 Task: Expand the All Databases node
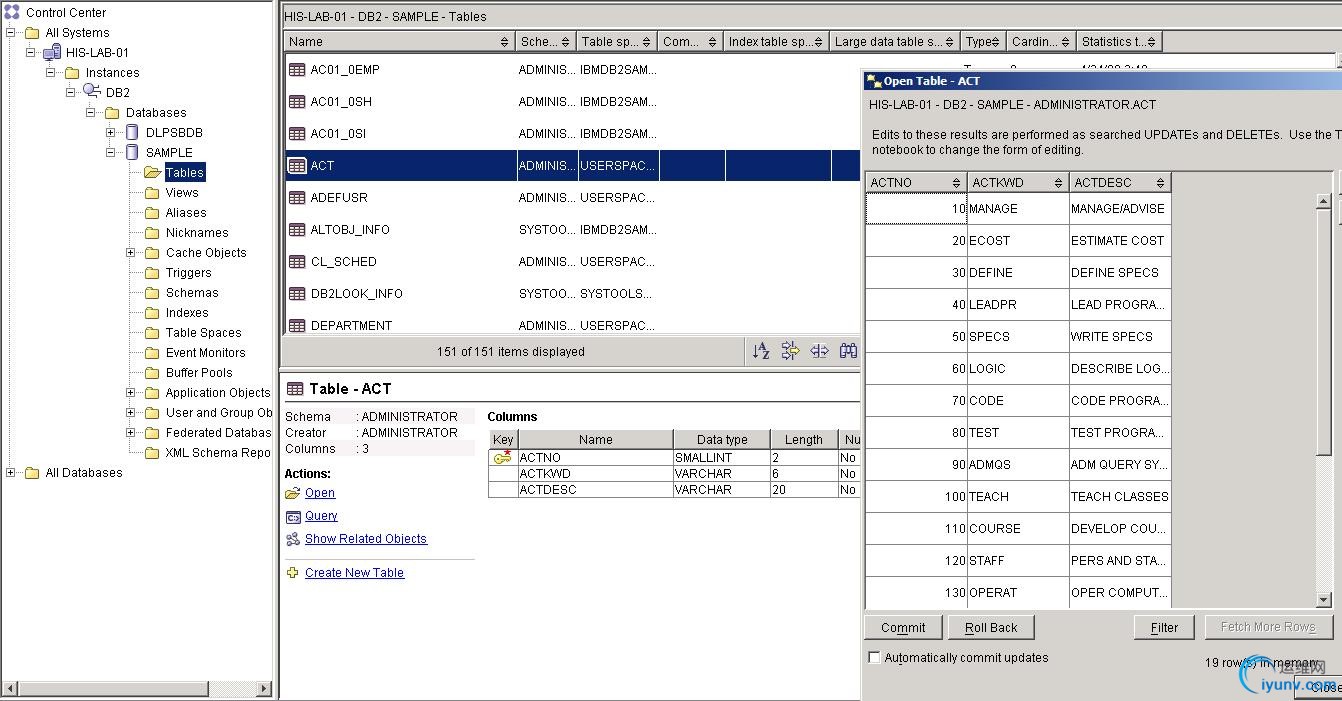[x=11, y=472]
